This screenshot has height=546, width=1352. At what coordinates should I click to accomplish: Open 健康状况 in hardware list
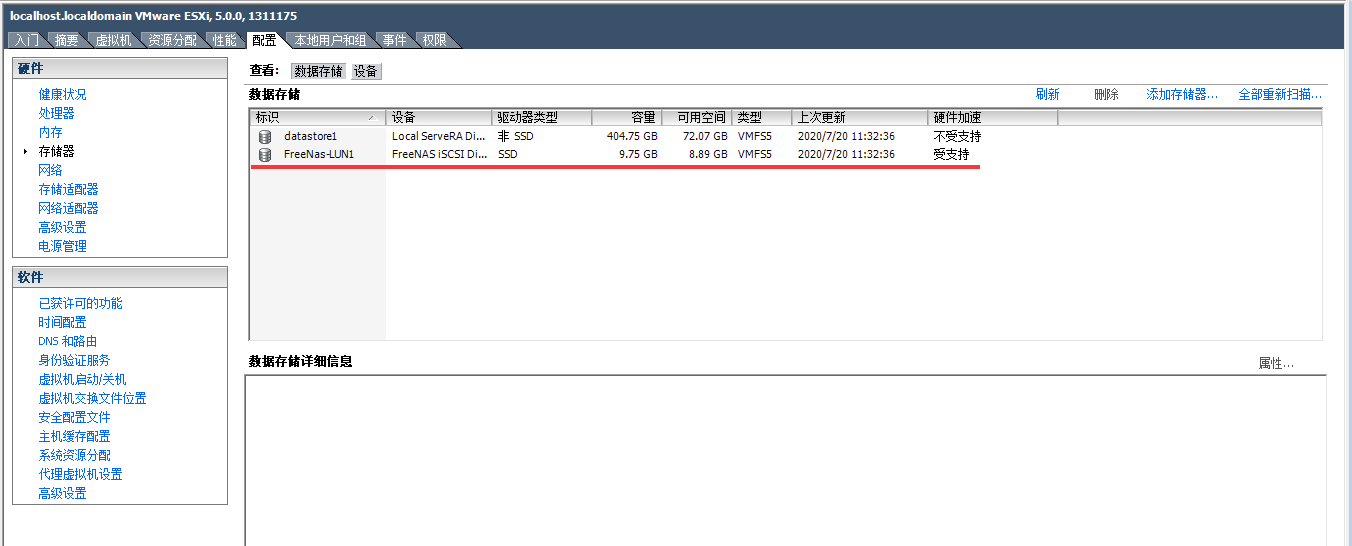(x=62, y=94)
